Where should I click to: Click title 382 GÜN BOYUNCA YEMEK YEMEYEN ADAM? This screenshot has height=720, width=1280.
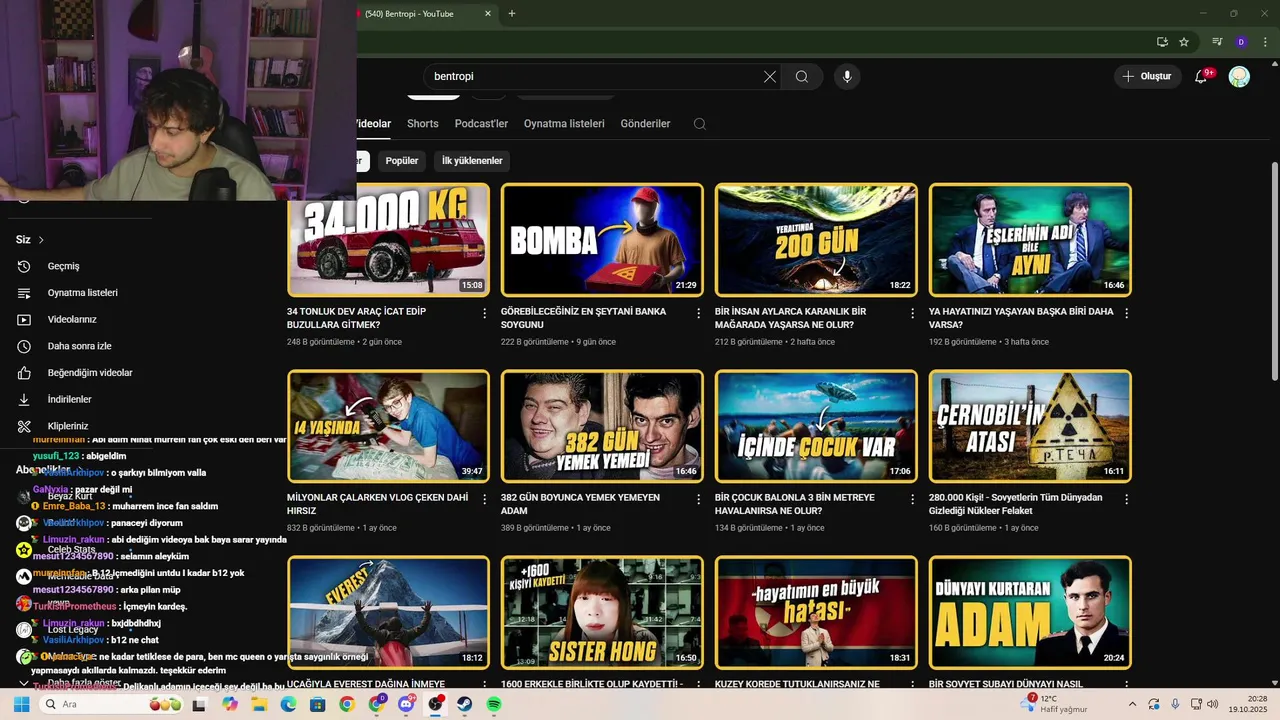tap(580, 504)
